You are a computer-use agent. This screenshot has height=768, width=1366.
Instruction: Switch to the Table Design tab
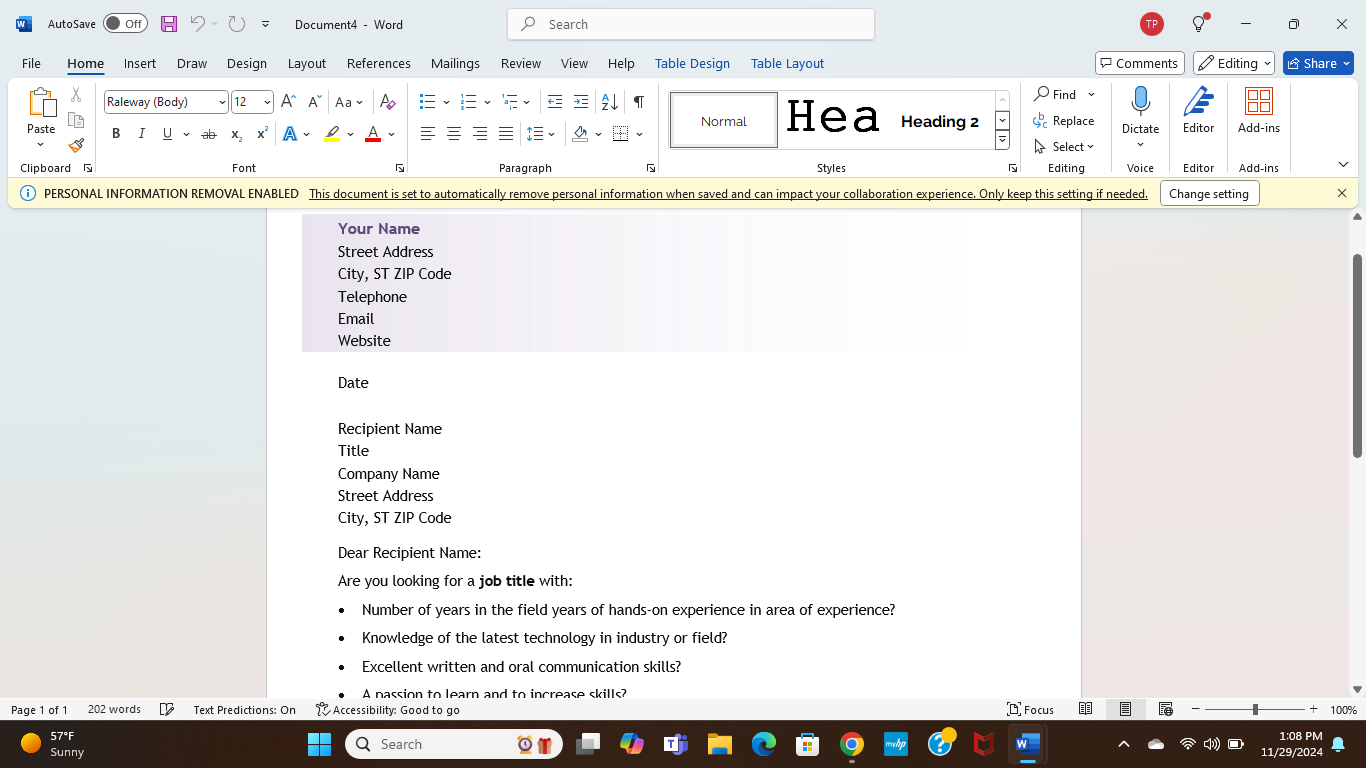(x=692, y=63)
